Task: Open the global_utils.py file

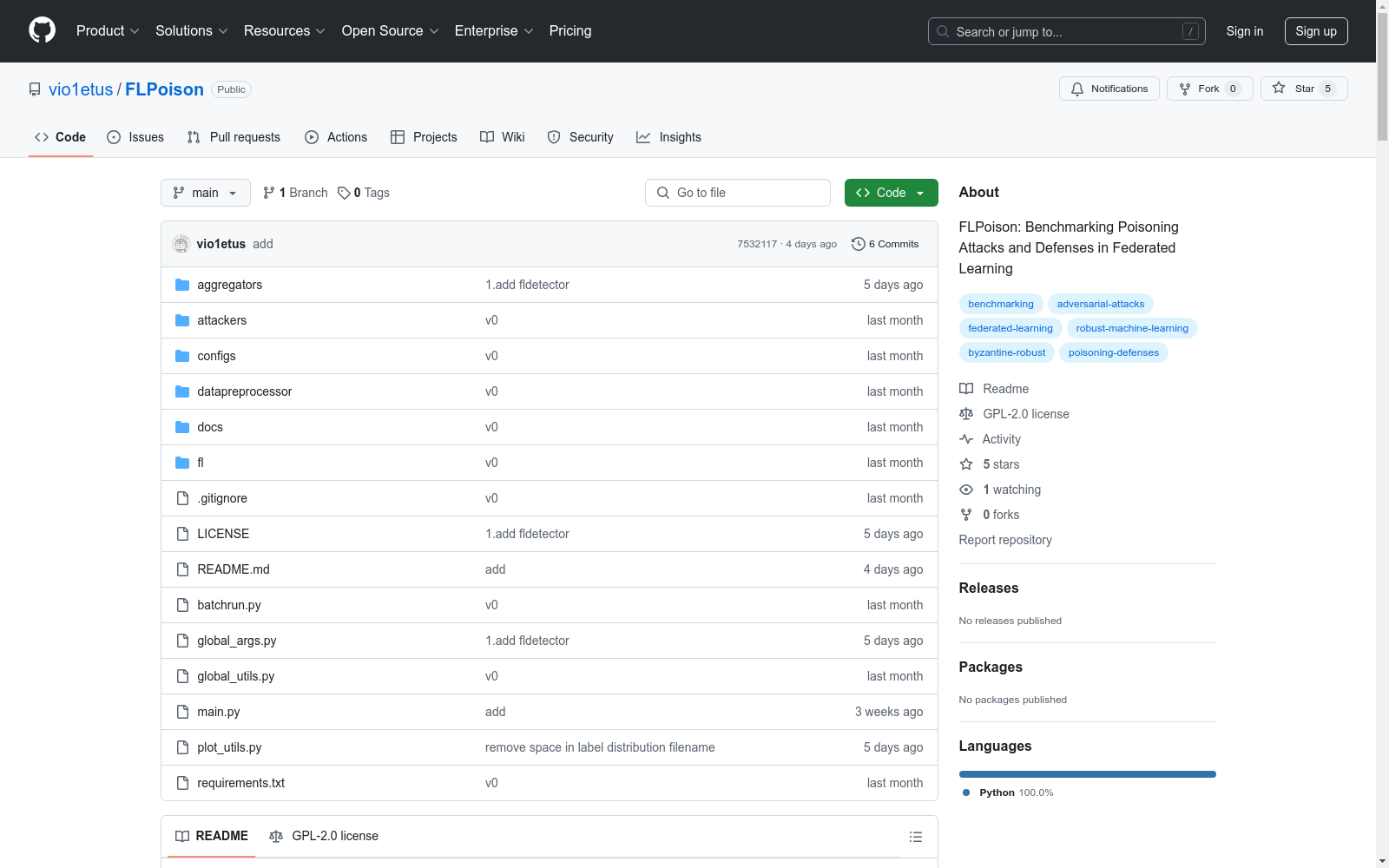Action: pyautogui.click(x=236, y=676)
